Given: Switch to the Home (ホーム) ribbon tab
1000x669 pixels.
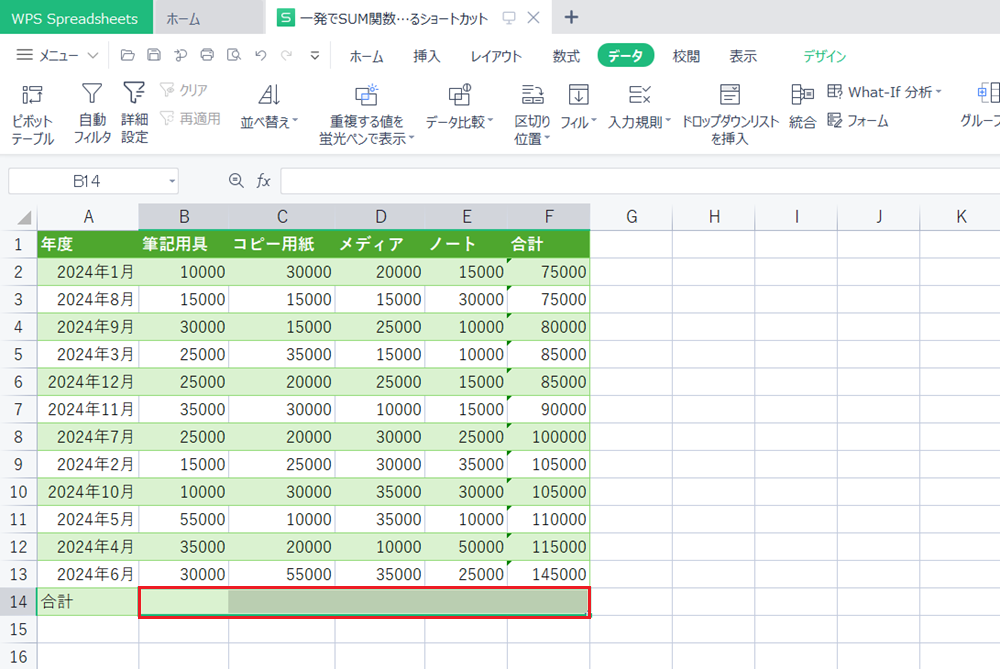Looking at the screenshot, I should (x=366, y=56).
